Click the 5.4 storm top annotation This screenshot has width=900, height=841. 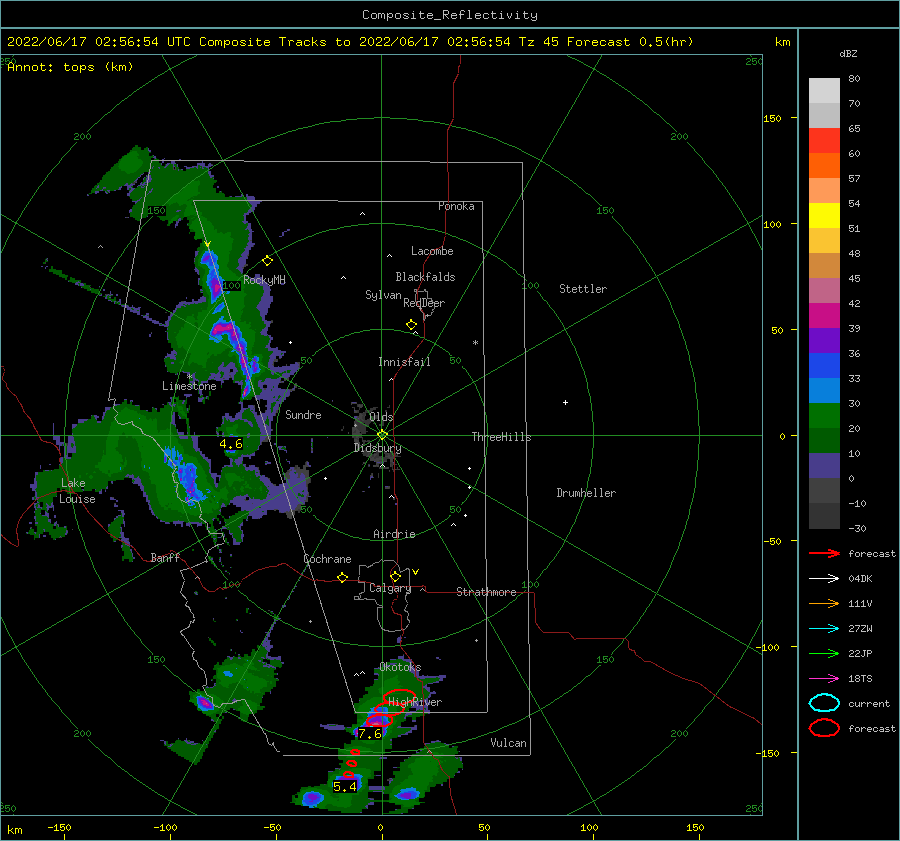(345, 786)
